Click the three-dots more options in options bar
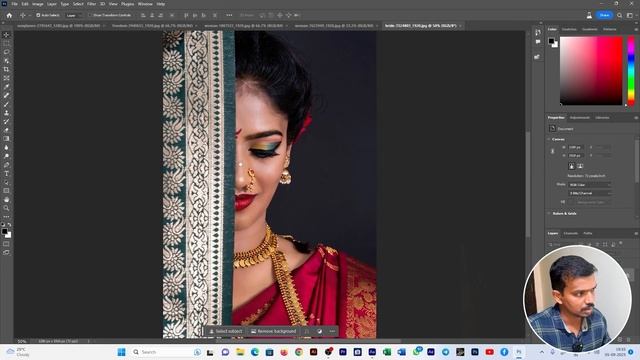This screenshot has width=640, height=360. [229, 15]
